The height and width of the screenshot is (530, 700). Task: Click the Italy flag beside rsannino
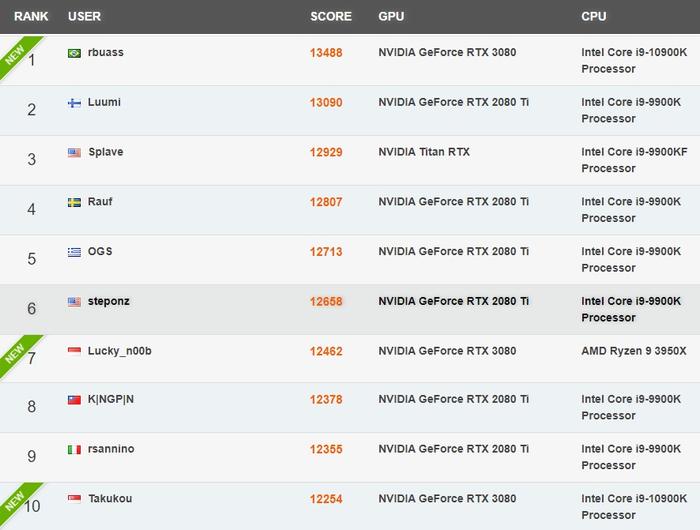point(74,450)
